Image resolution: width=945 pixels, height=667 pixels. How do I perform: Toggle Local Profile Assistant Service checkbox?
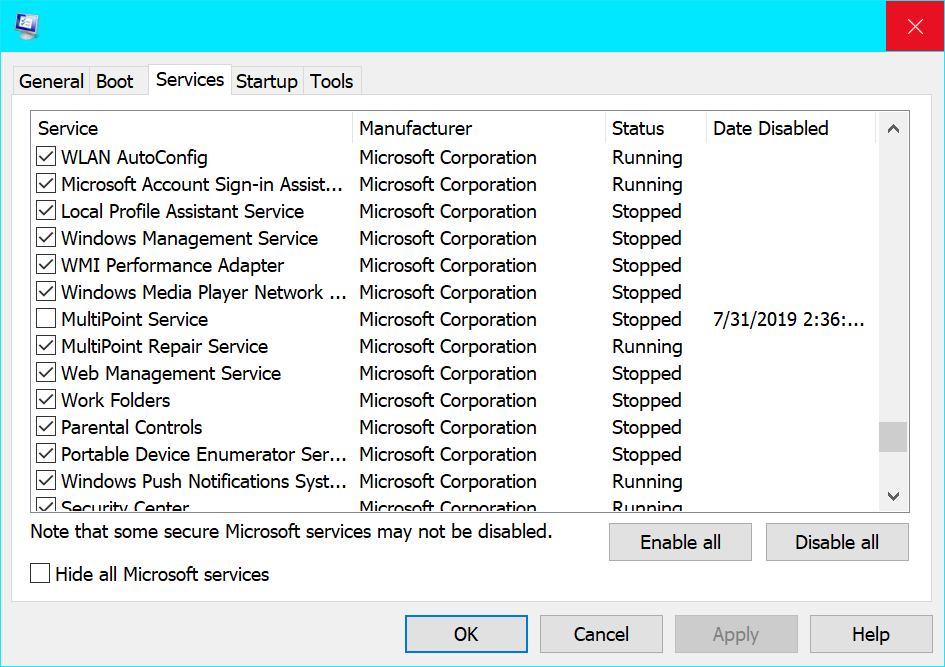[x=46, y=211]
